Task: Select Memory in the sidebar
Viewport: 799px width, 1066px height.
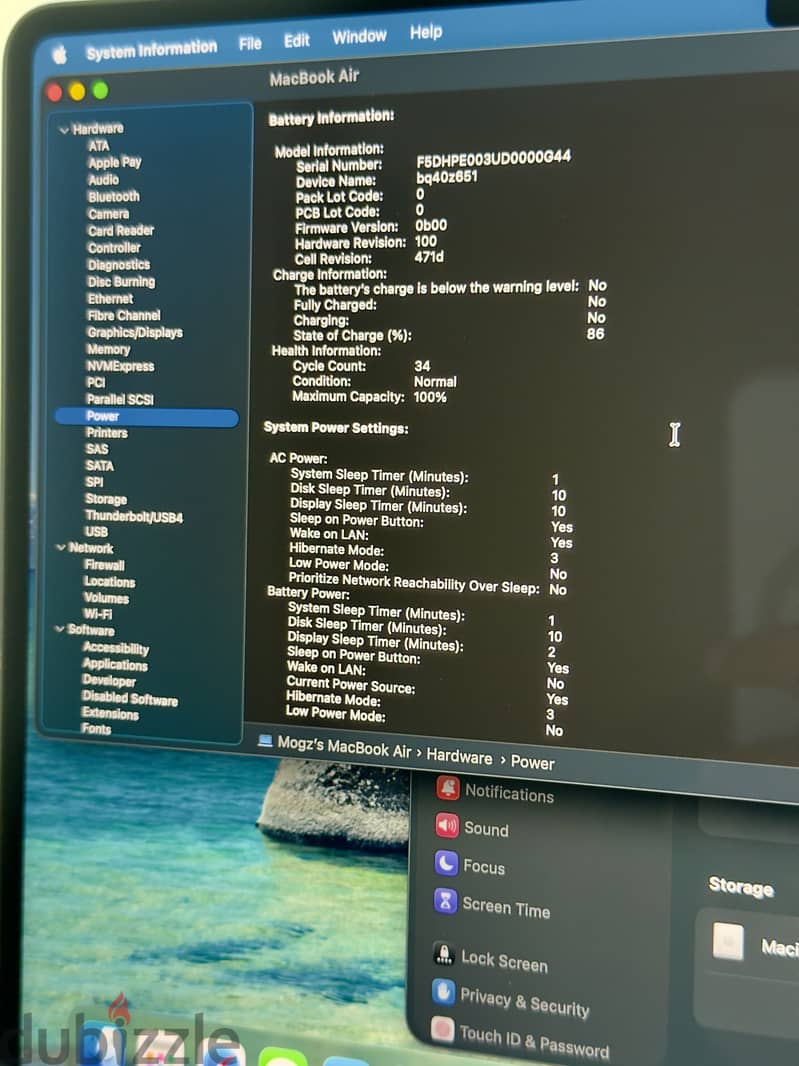Action: pos(108,349)
